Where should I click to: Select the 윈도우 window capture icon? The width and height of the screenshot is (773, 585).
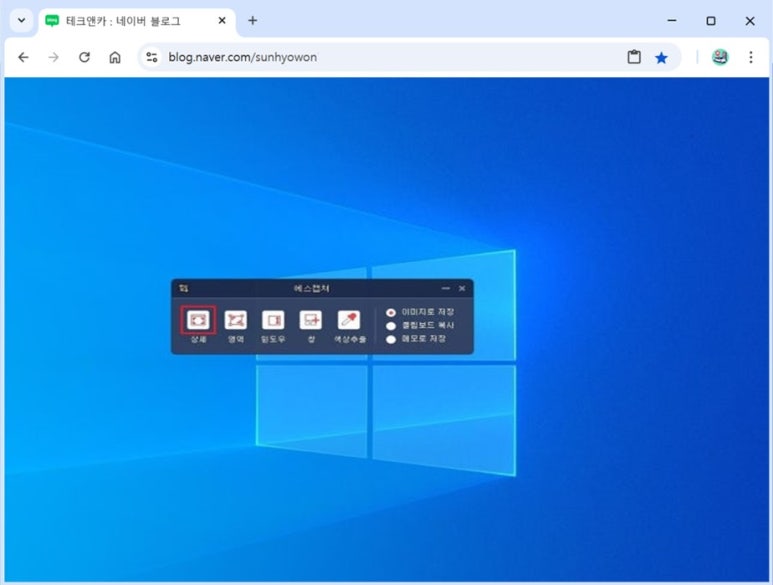[x=273, y=320]
